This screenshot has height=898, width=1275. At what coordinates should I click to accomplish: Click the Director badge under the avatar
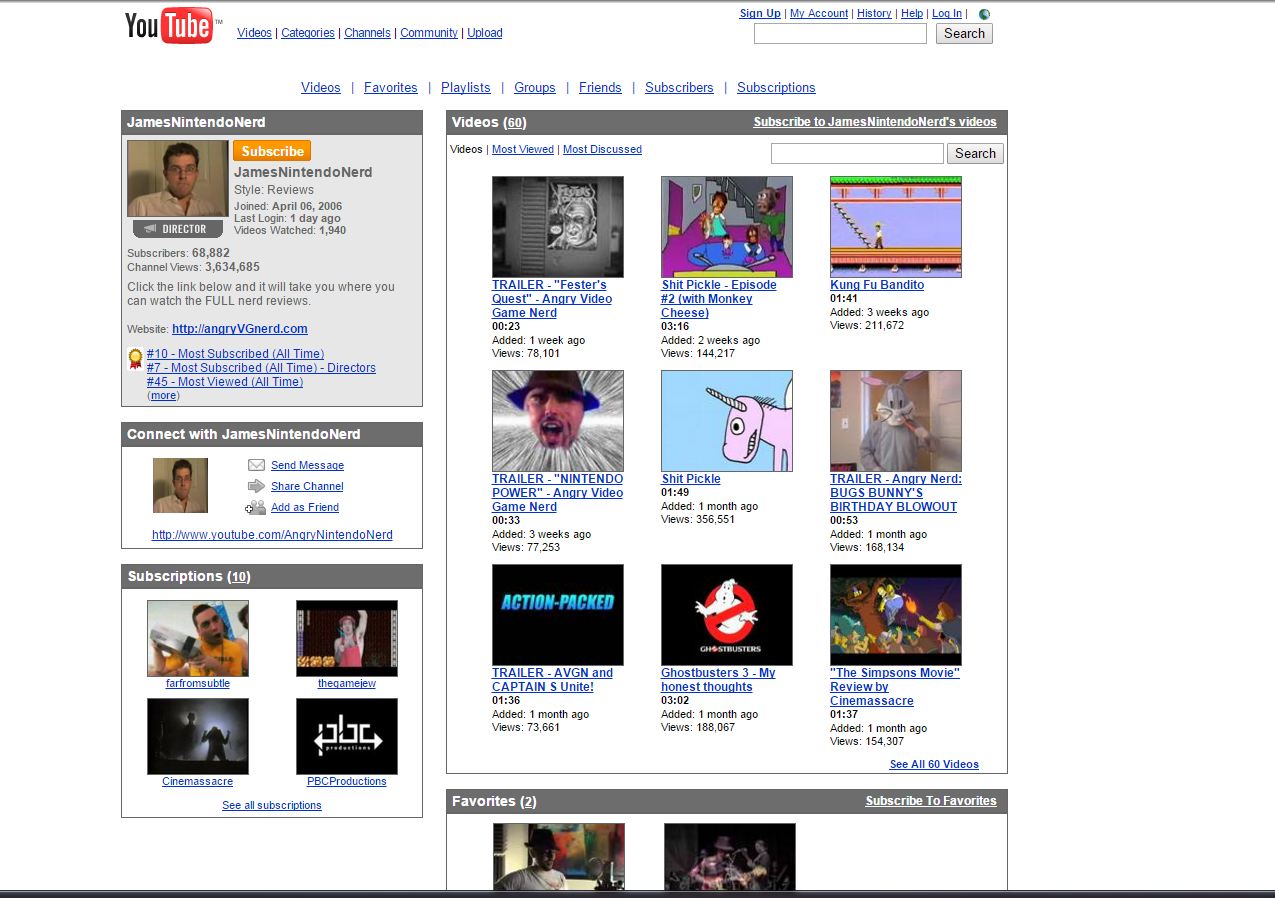tap(177, 229)
